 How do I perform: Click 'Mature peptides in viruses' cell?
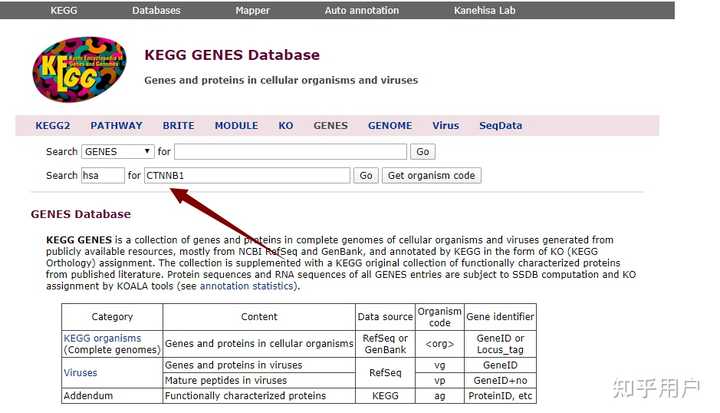point(259,380)
